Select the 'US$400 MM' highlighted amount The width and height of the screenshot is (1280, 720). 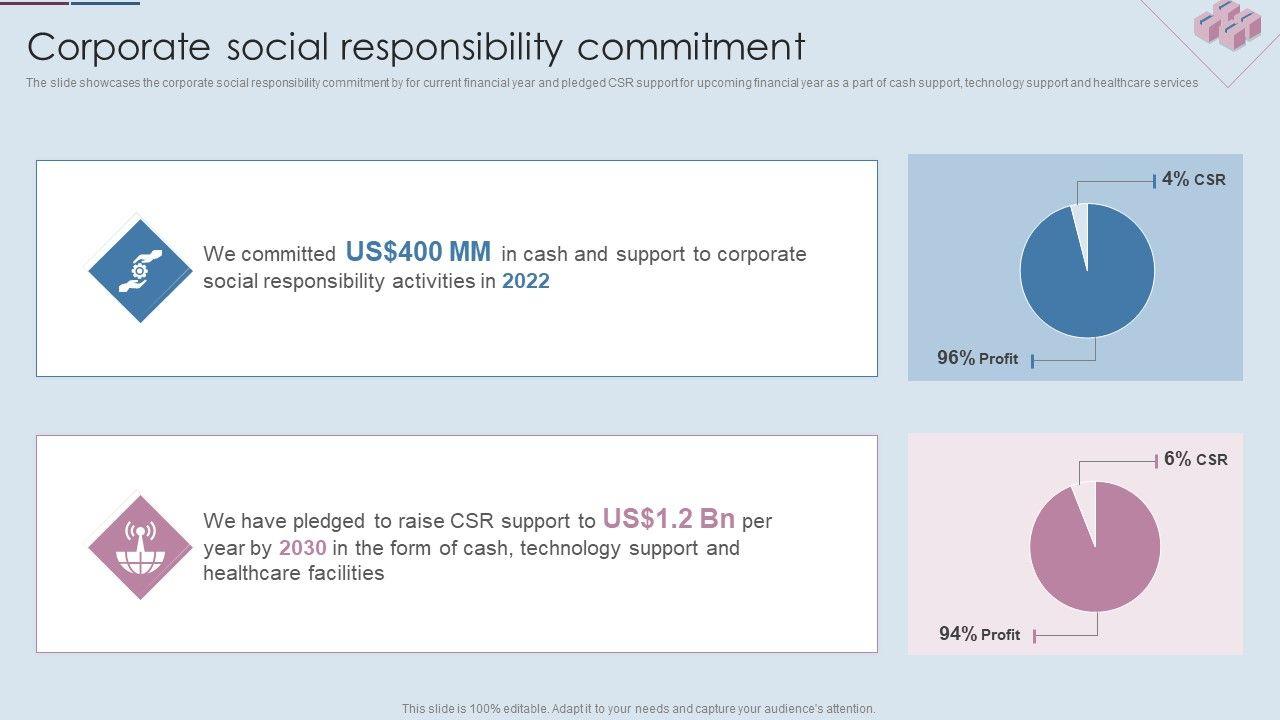click(418, 251)
